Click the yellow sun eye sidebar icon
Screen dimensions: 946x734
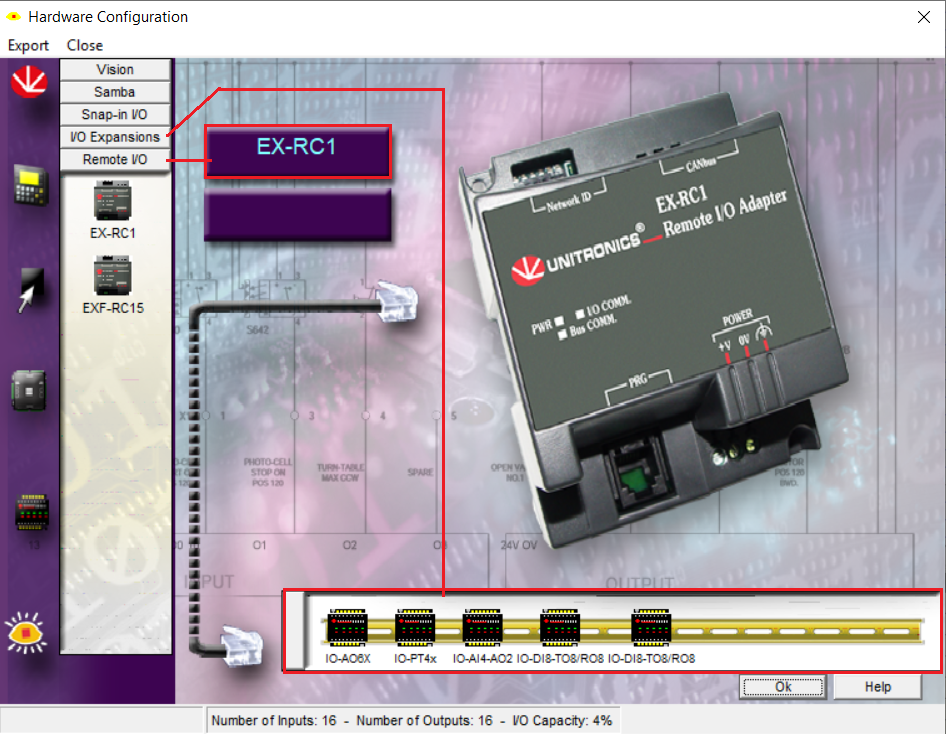pos(25,632)
